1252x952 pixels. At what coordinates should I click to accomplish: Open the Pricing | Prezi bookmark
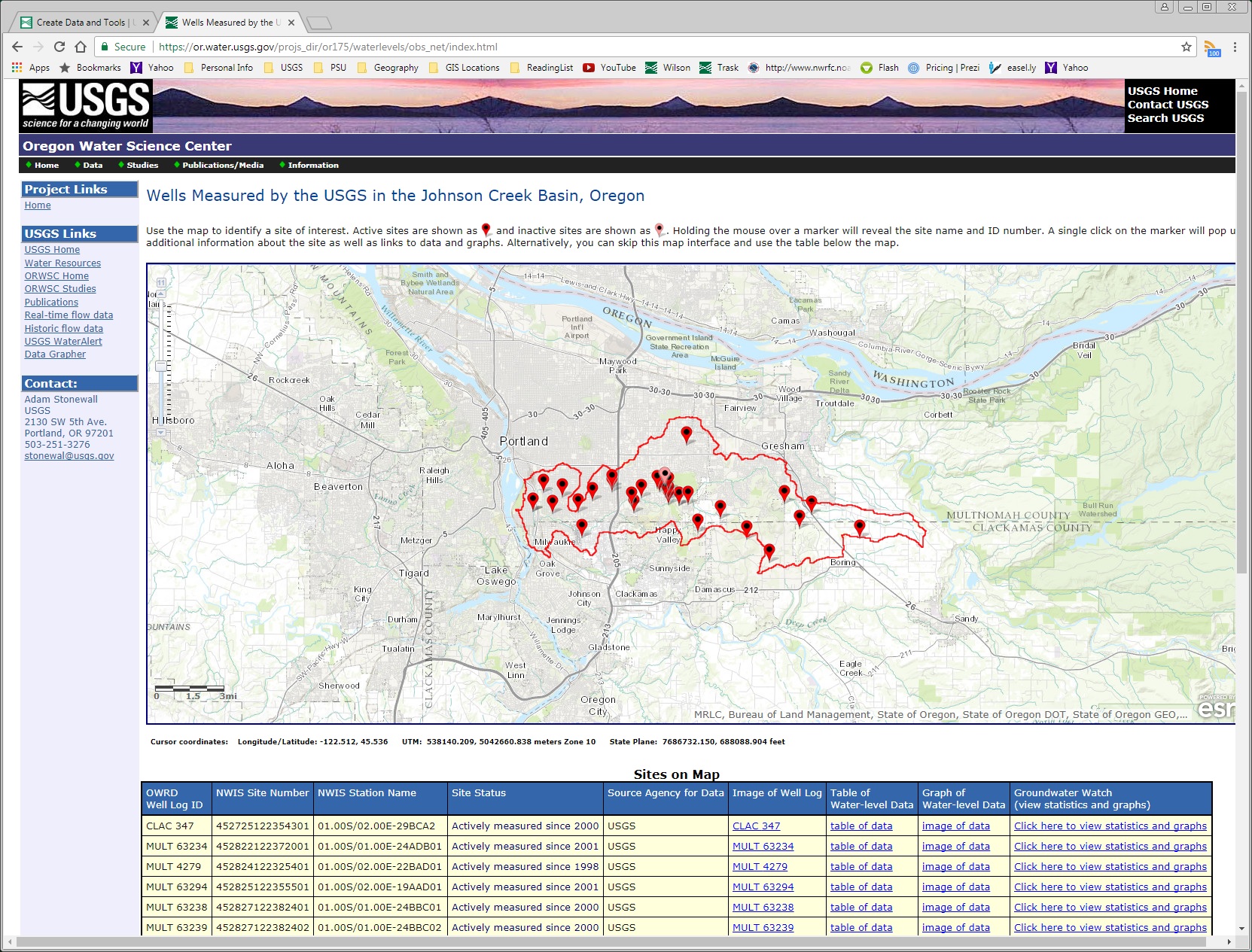pos(943,68)
